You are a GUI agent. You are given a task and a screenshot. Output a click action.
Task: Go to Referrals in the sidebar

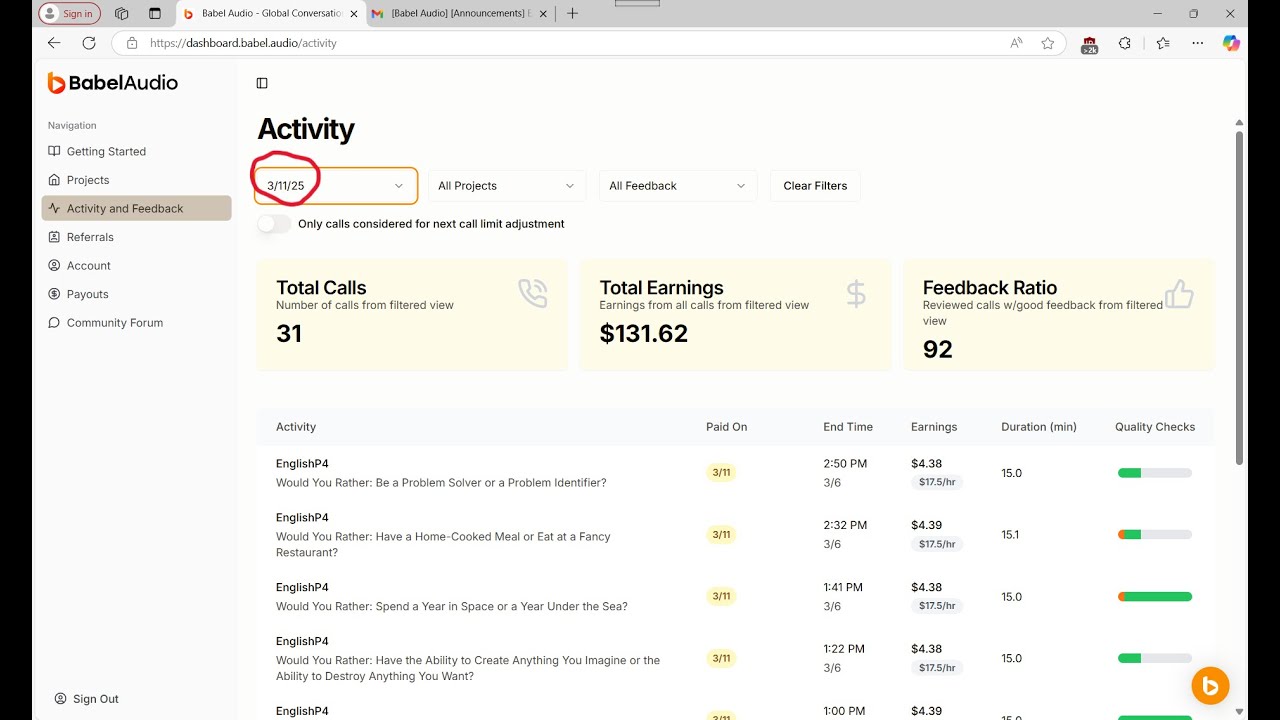(x=90, y=237)
